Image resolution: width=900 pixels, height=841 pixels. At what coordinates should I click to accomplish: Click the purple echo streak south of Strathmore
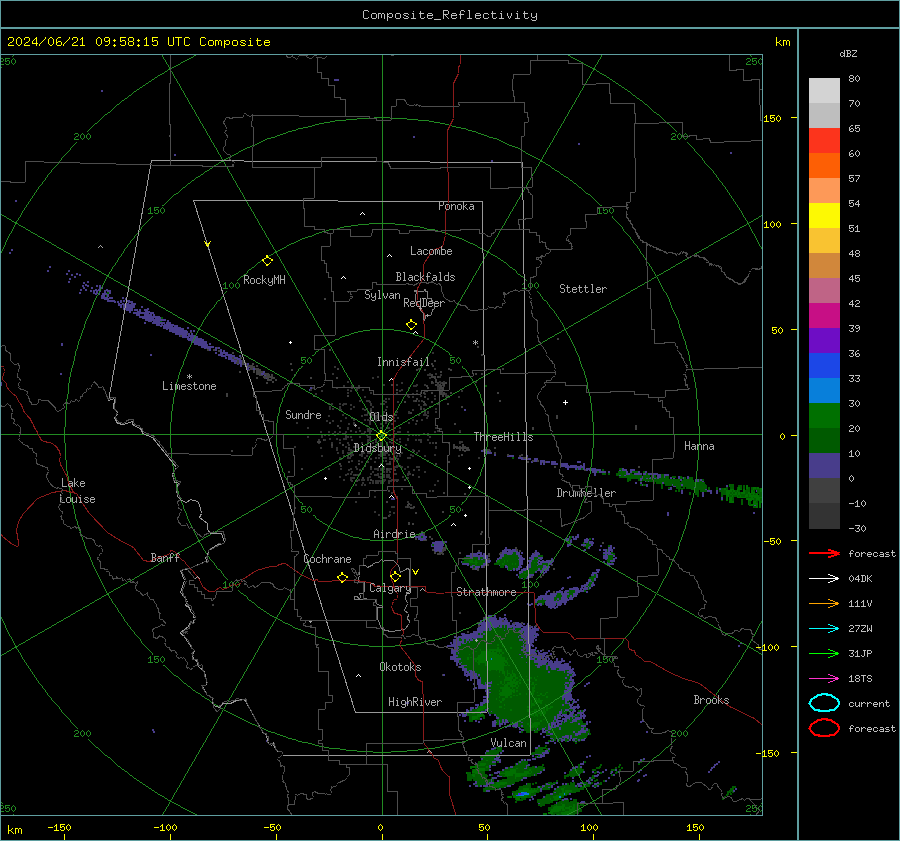567,591
